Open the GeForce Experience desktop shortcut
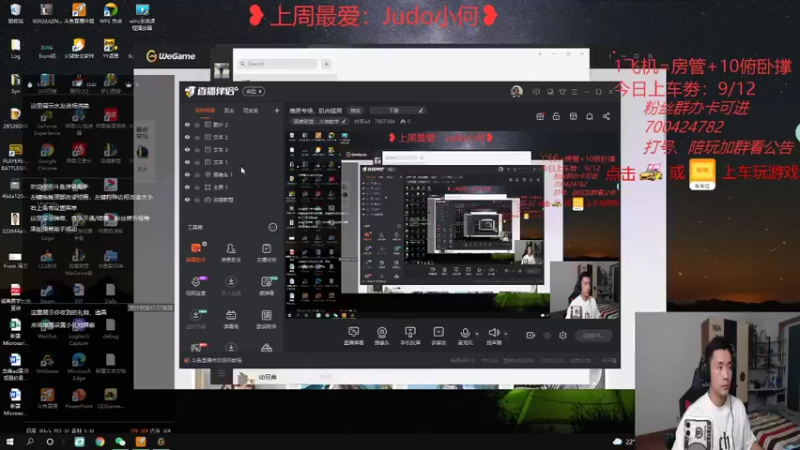The image size is (800, 450). click(x=47, y=122)
